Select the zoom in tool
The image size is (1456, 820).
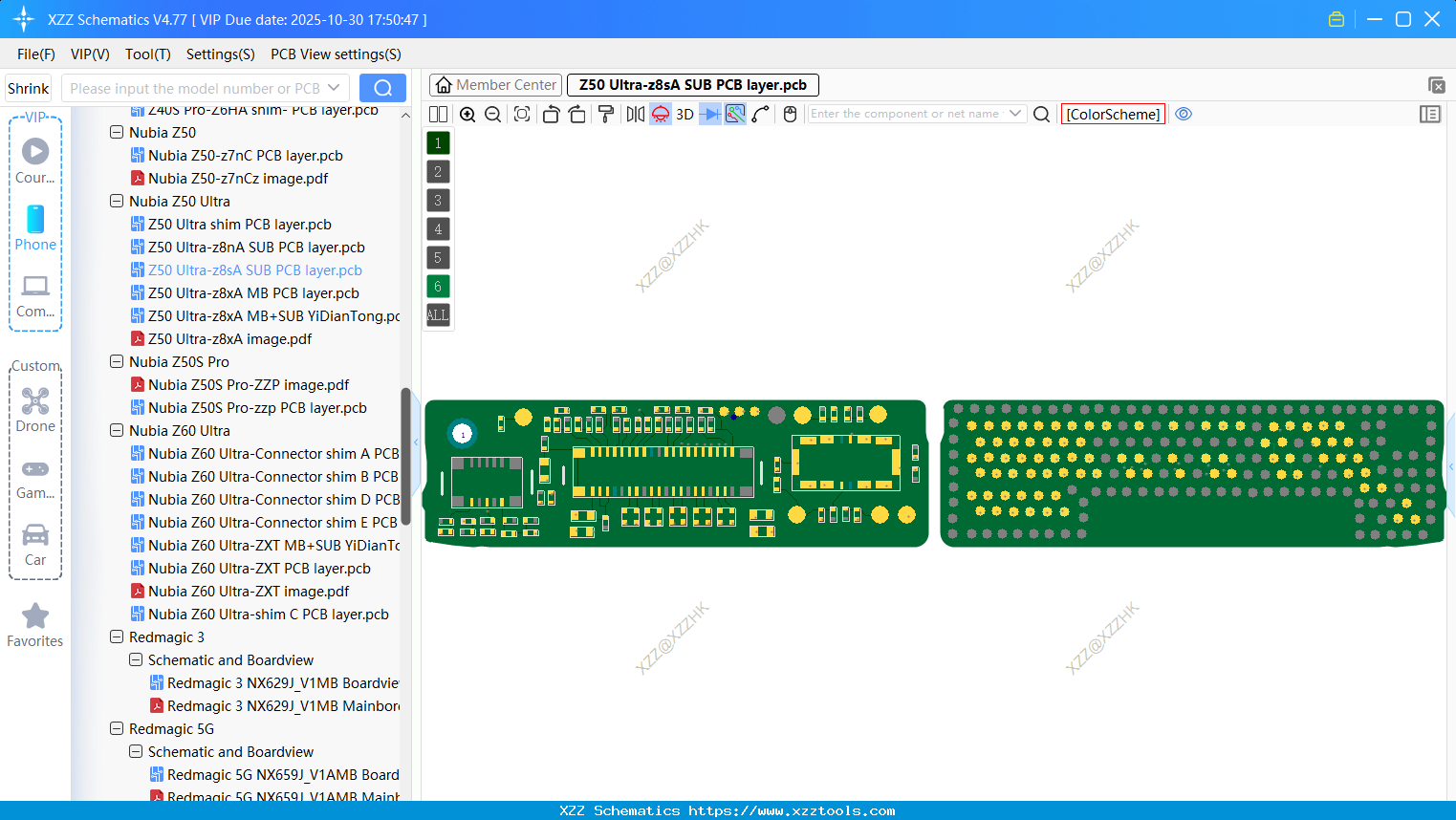[x=467, y=114]
